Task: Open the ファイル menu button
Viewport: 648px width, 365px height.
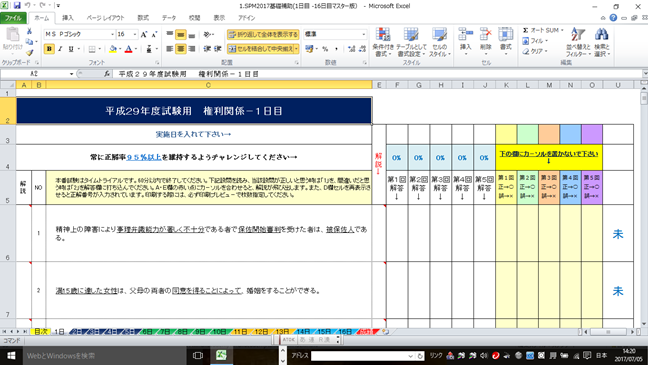Action: coord(14,18)
